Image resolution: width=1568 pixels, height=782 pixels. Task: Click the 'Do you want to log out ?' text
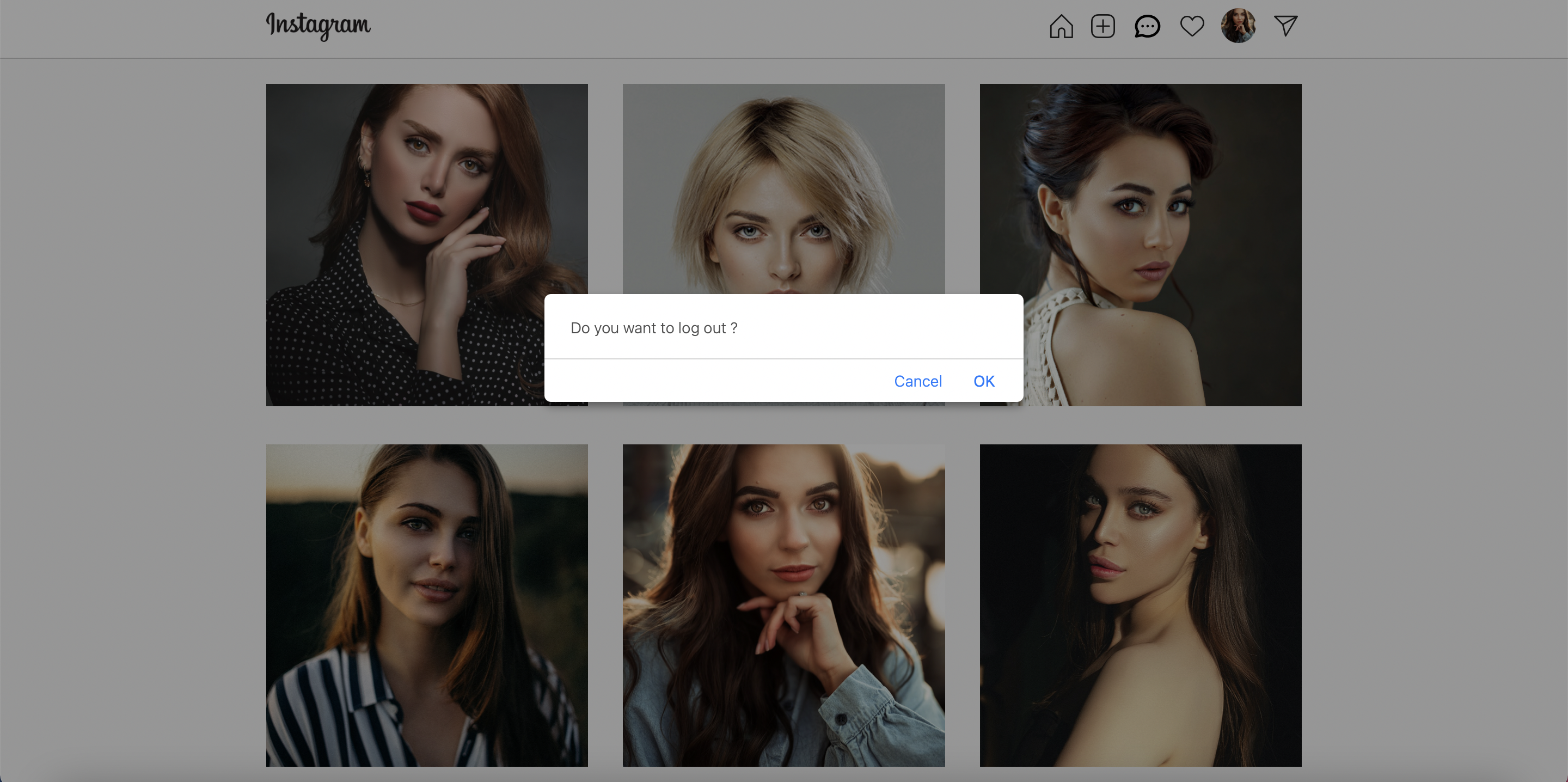(654, 328)
